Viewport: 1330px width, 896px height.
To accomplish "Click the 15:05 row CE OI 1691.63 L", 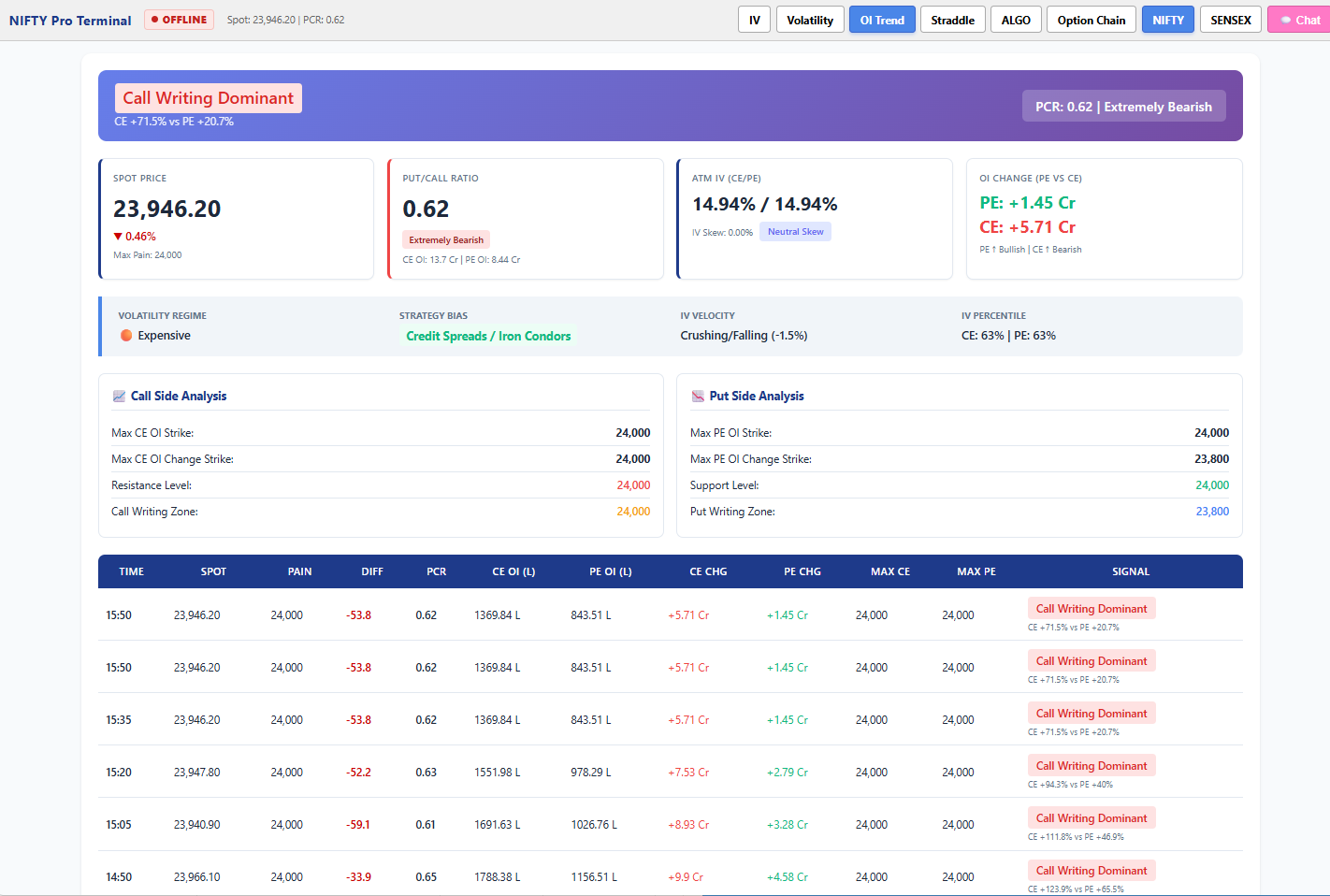I will click(x=498, y=825).
